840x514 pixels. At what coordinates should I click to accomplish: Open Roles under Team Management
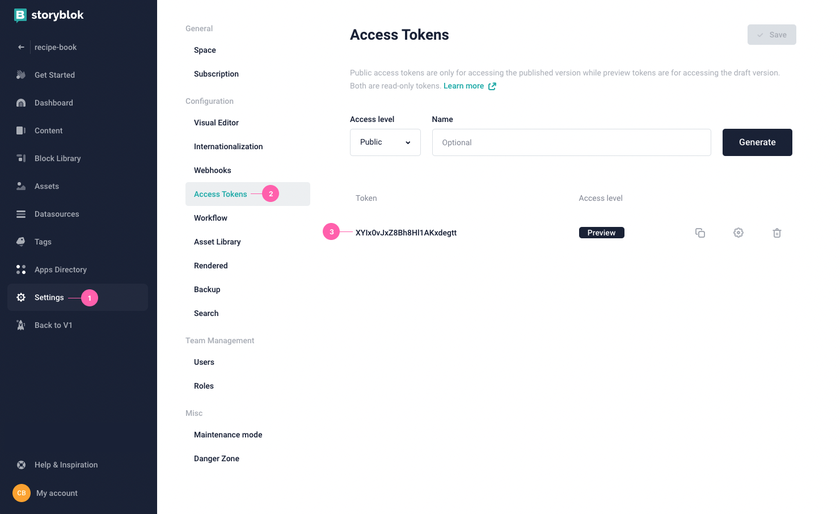click(204, 386)
